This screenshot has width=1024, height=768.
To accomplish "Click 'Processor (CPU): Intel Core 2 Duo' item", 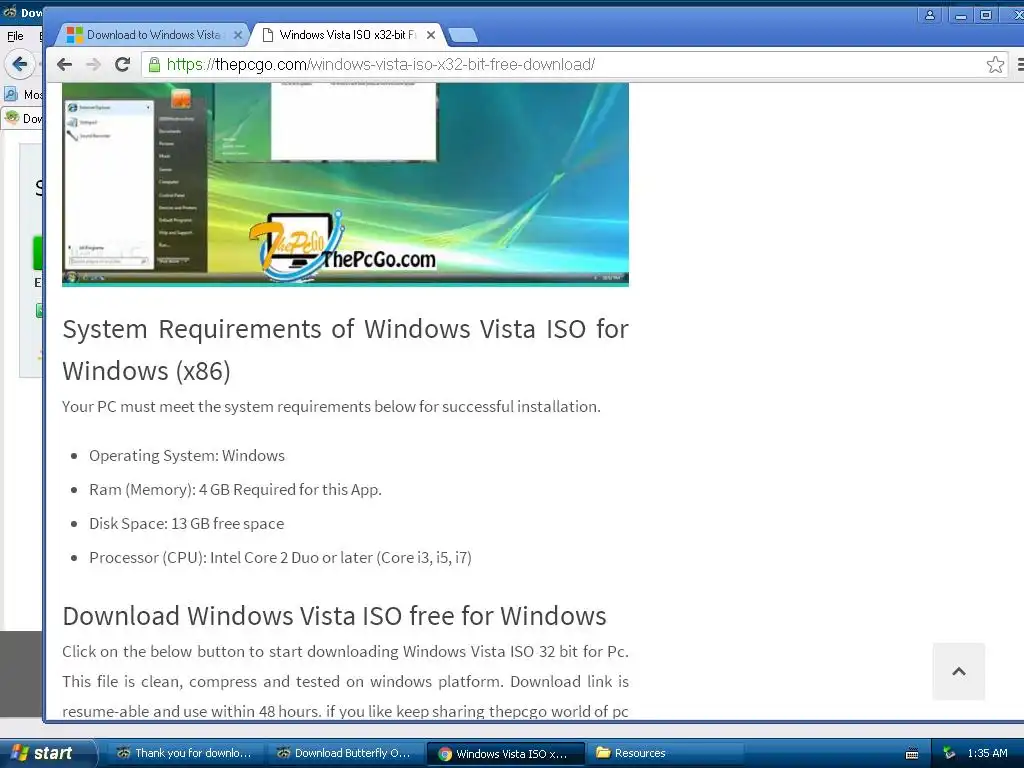I will (x=280, y=557).
